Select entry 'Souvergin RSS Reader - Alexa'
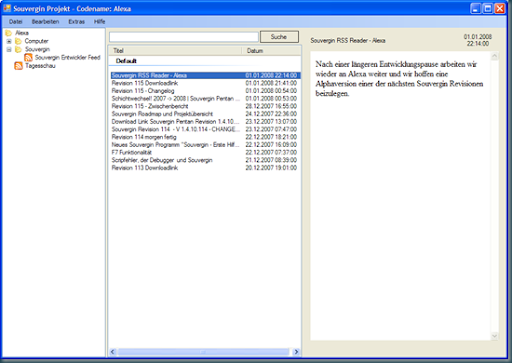Viewport: 512px width, 363px height. 205,75
